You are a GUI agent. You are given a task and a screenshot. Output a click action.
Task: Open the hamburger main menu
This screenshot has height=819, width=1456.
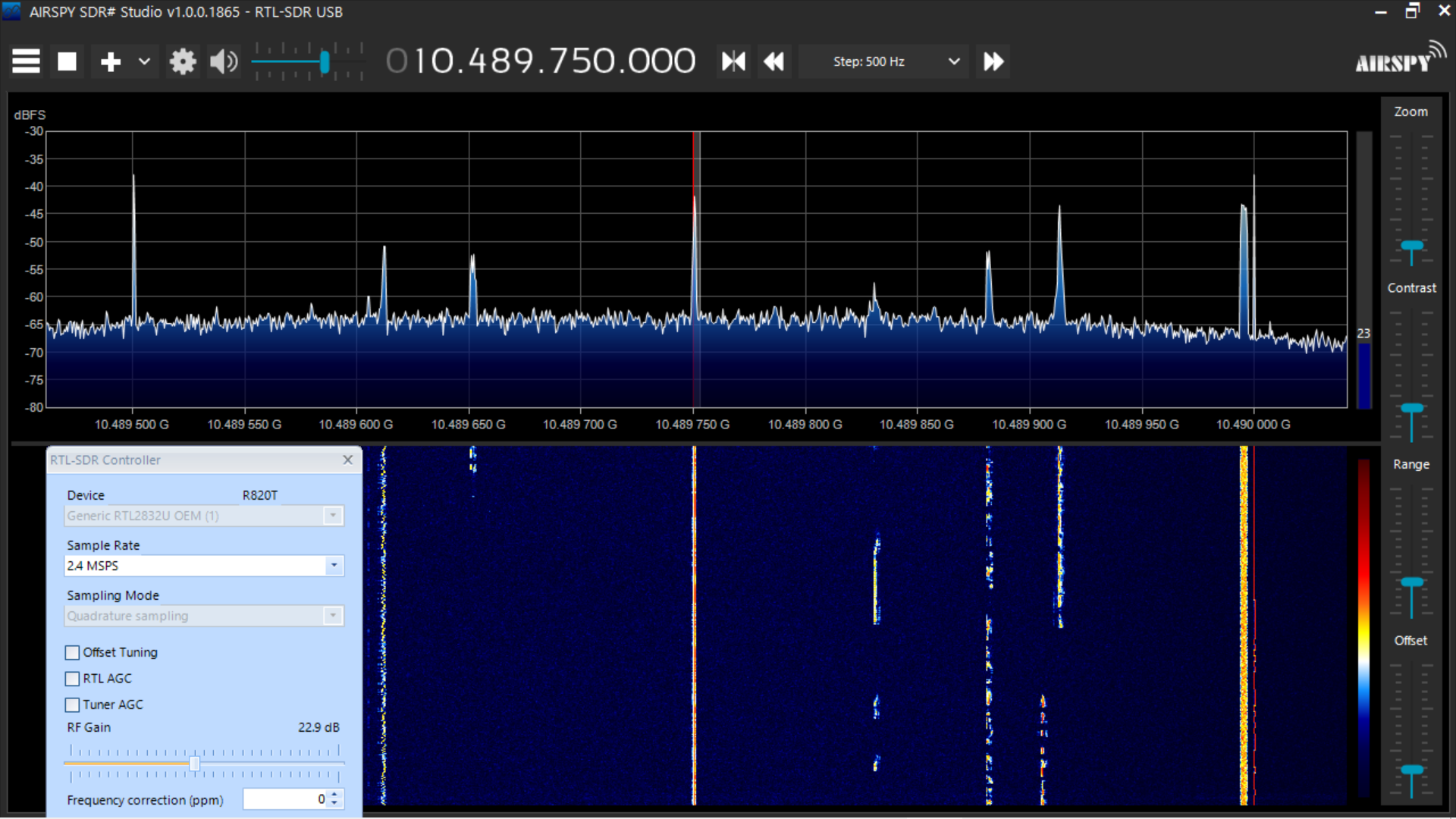pyautogui.click(x=26, y=61)
